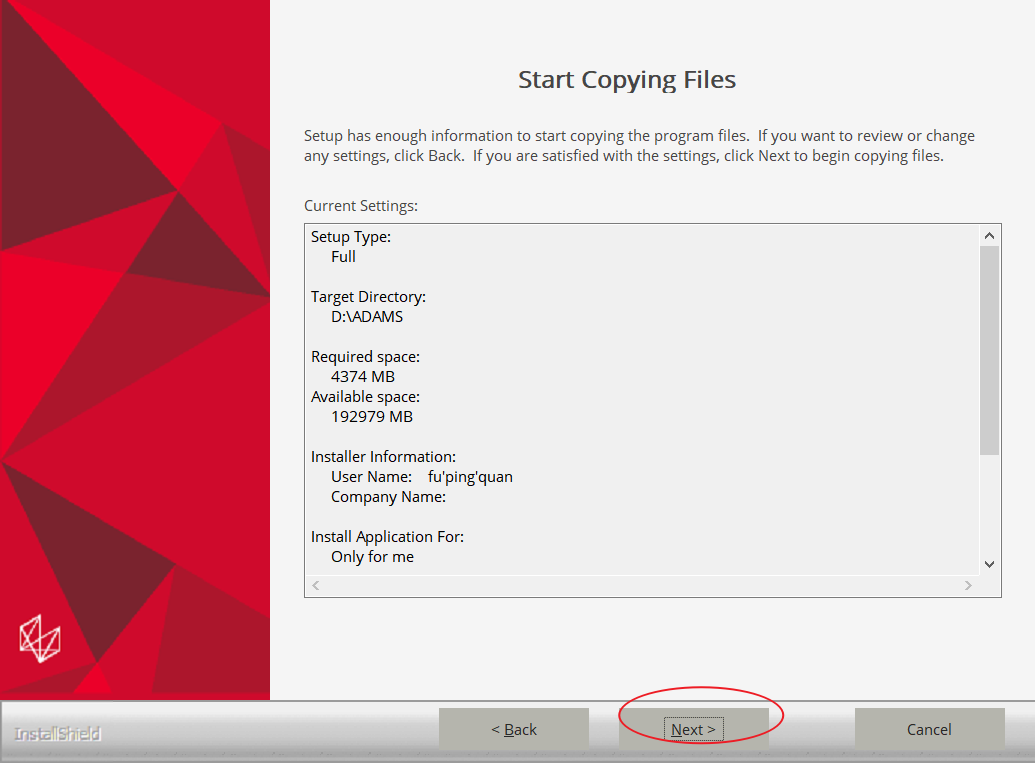Click the Setup Type line
Image resolution: width=1035 pixels, height=763 pixels.
click(x=351, y=237)
